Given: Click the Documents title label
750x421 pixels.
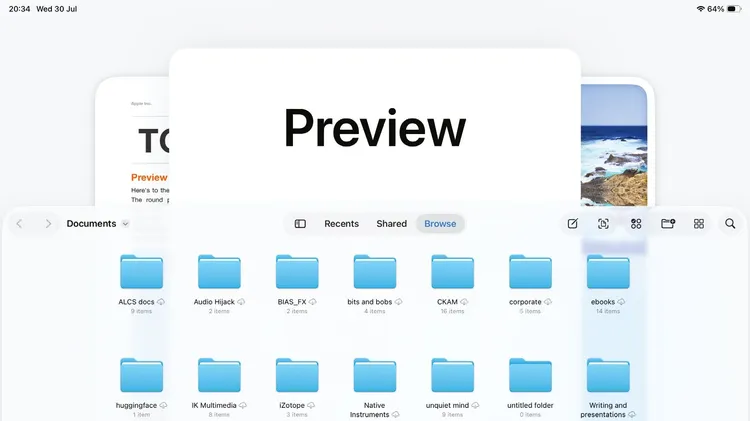Looking at the screenshot, I should 91,223.
